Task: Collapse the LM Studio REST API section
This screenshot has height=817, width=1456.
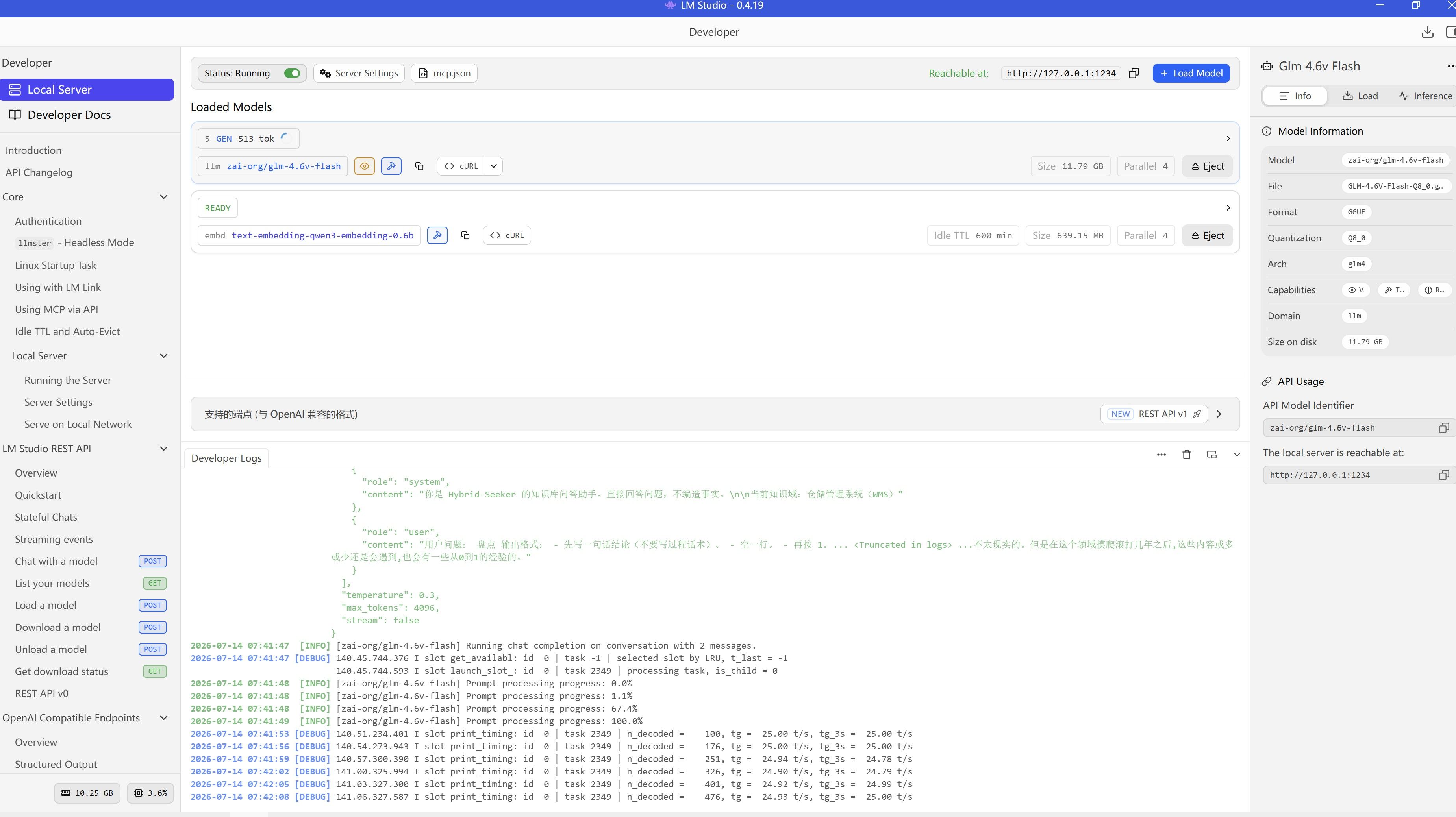Action: tap(164, 449)
